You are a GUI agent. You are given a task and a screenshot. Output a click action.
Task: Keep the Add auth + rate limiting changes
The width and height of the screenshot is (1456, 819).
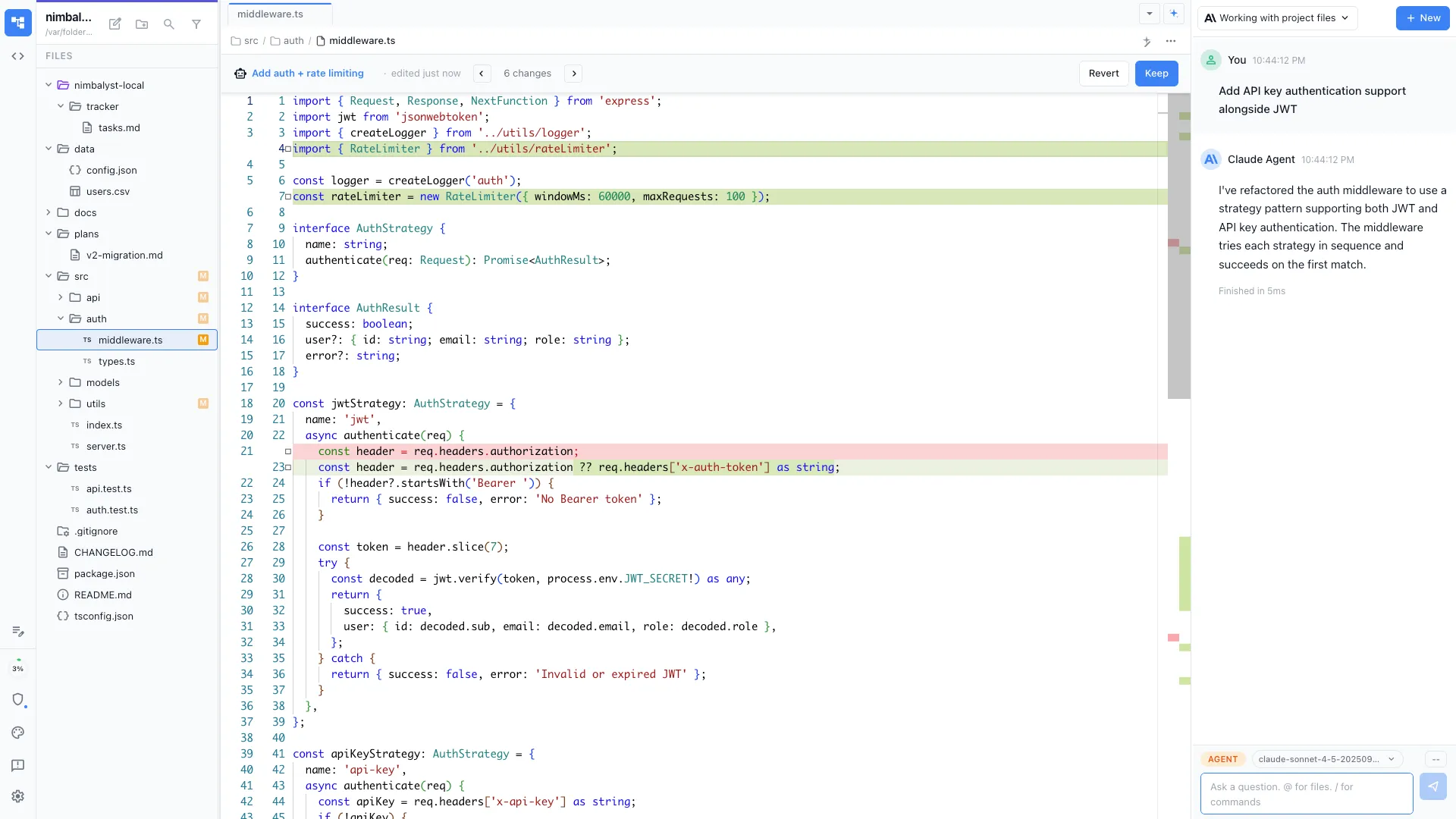pos(1156,73)
